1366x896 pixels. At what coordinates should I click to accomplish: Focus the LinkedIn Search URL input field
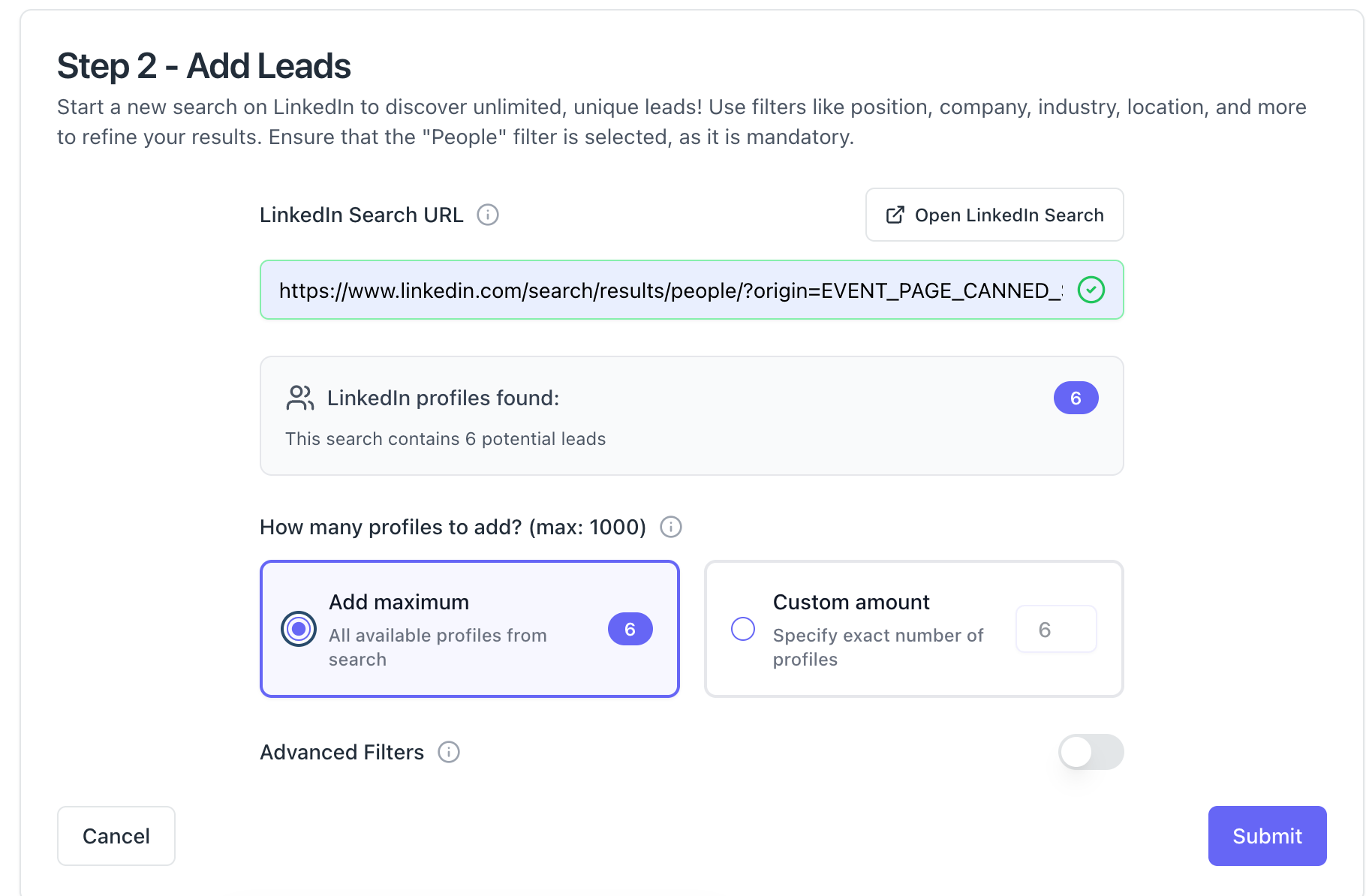[669, 290]
